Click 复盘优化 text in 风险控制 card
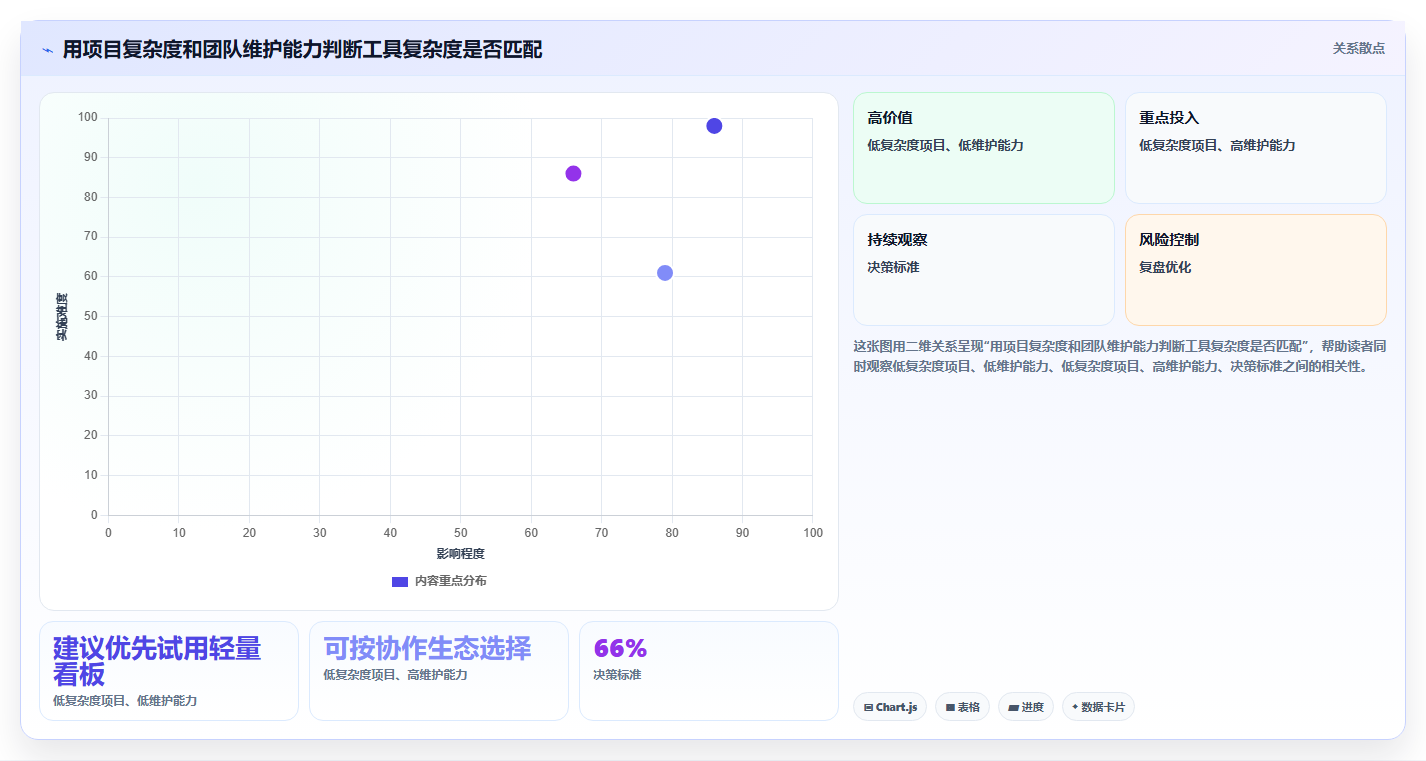Image resolution: width=1426 pixels, height=761 pixels. pyautogui.click(x=1165, y=268)
